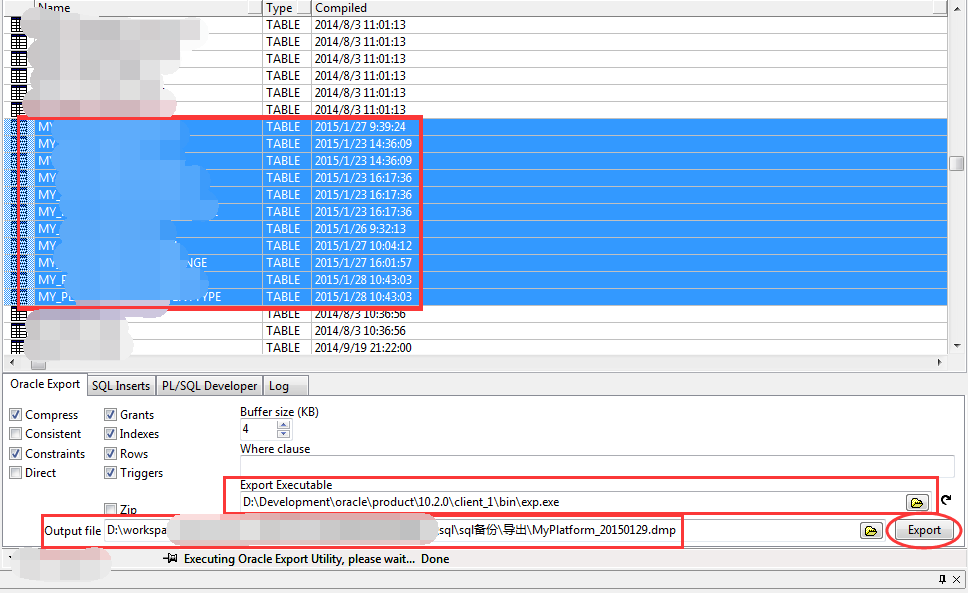Click the Export Executable path field
The width and height of the screenshot is (968, 593).
[572, 502]
